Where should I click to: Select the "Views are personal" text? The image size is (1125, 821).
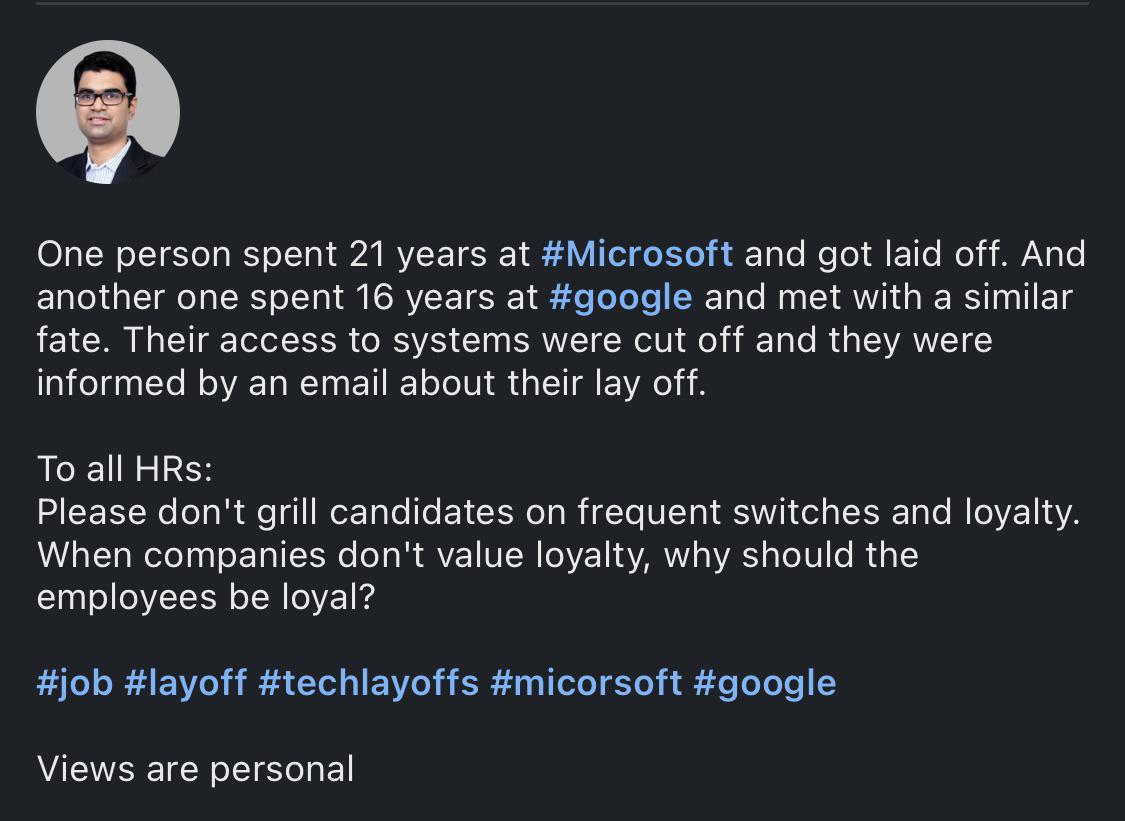(x=195, y=768)
